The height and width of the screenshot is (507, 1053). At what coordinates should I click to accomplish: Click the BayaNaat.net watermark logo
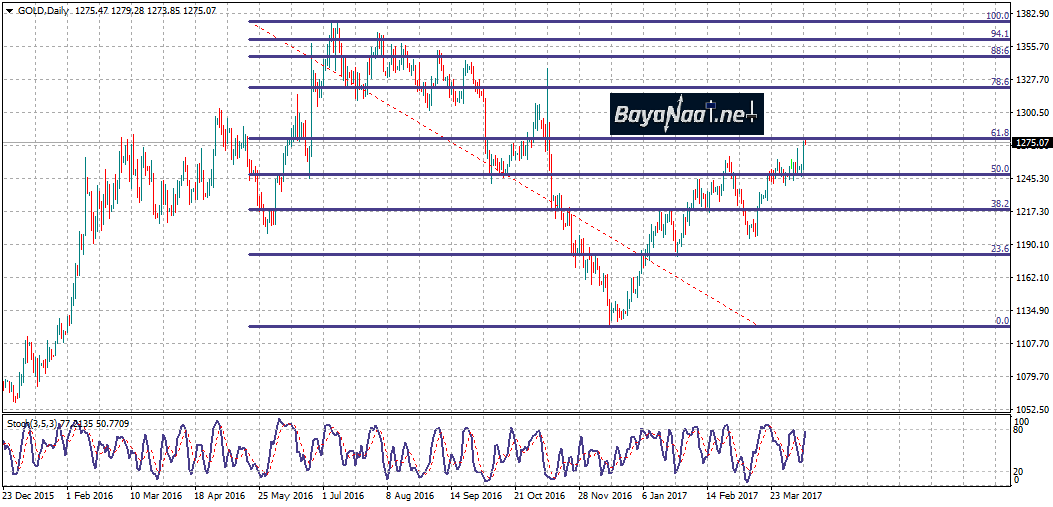[x=686, y=115]
